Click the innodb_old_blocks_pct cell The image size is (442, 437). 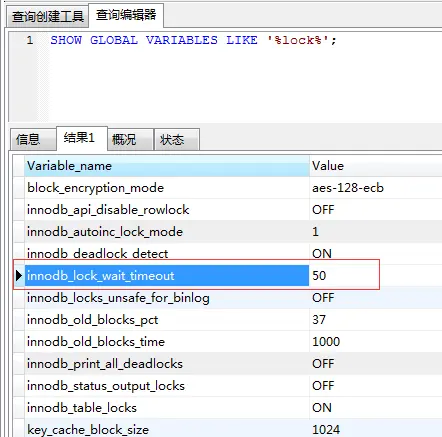(167, 320)
